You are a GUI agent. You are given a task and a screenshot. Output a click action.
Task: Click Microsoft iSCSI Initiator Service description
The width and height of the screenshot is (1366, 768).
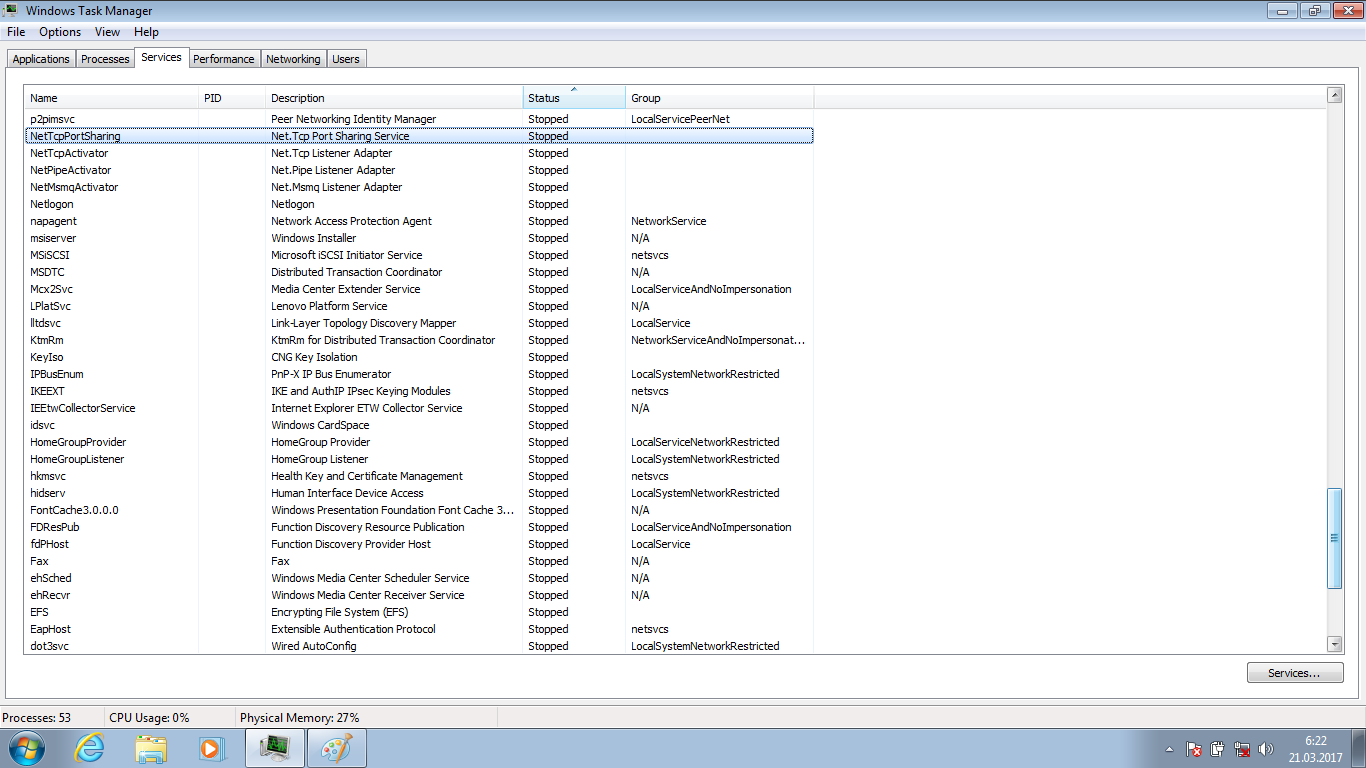(346, 255)
